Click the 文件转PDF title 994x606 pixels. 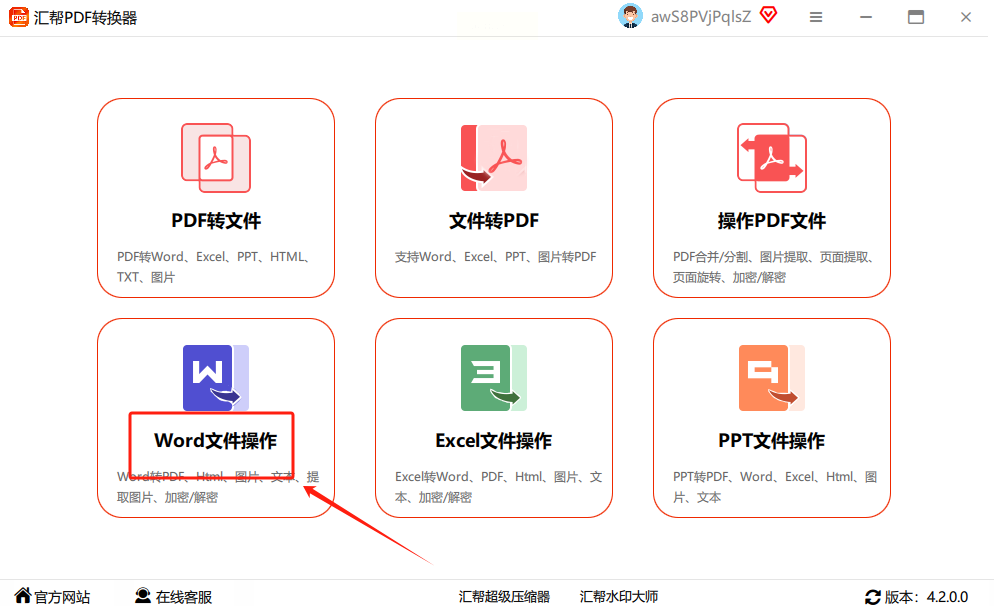(494, 221)
